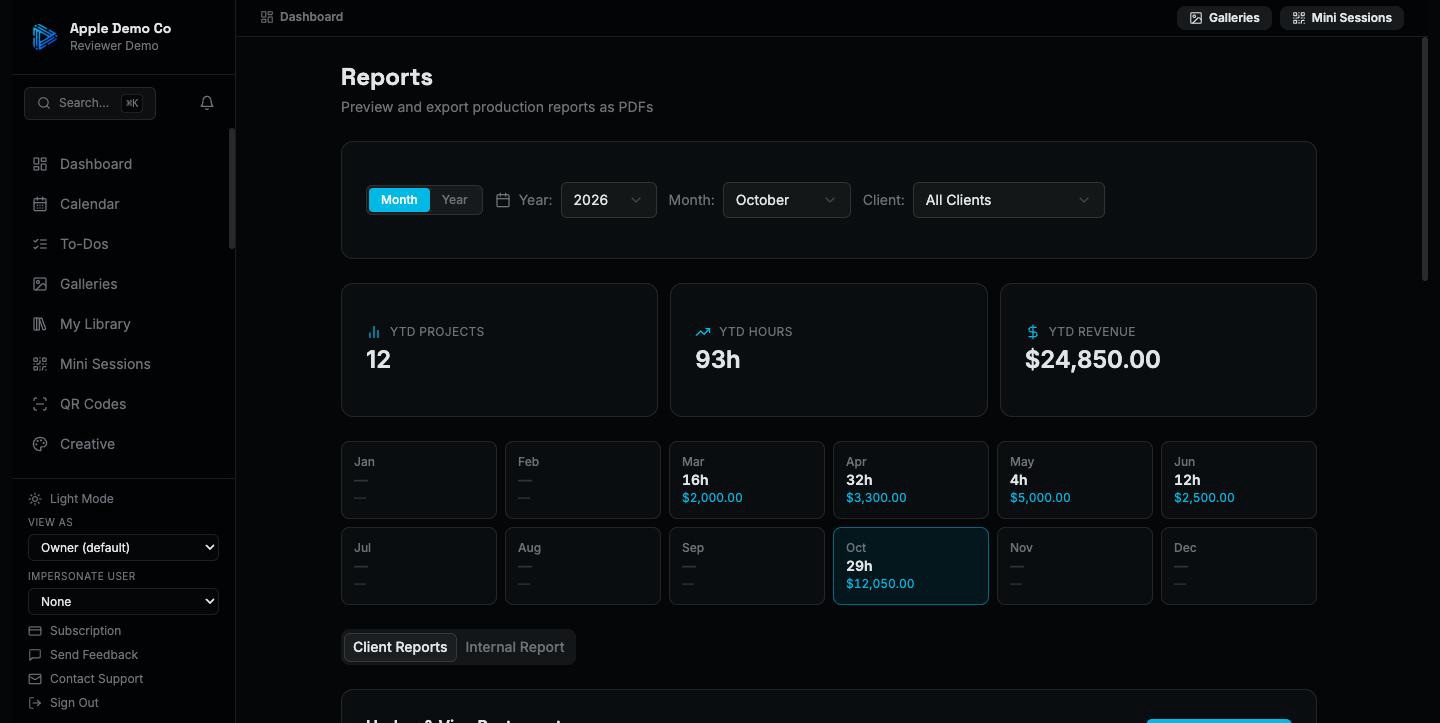This screenshot has height=723, width=1440.
Task: Click the Galleries button in top bar
Action: pos(1224,18)
